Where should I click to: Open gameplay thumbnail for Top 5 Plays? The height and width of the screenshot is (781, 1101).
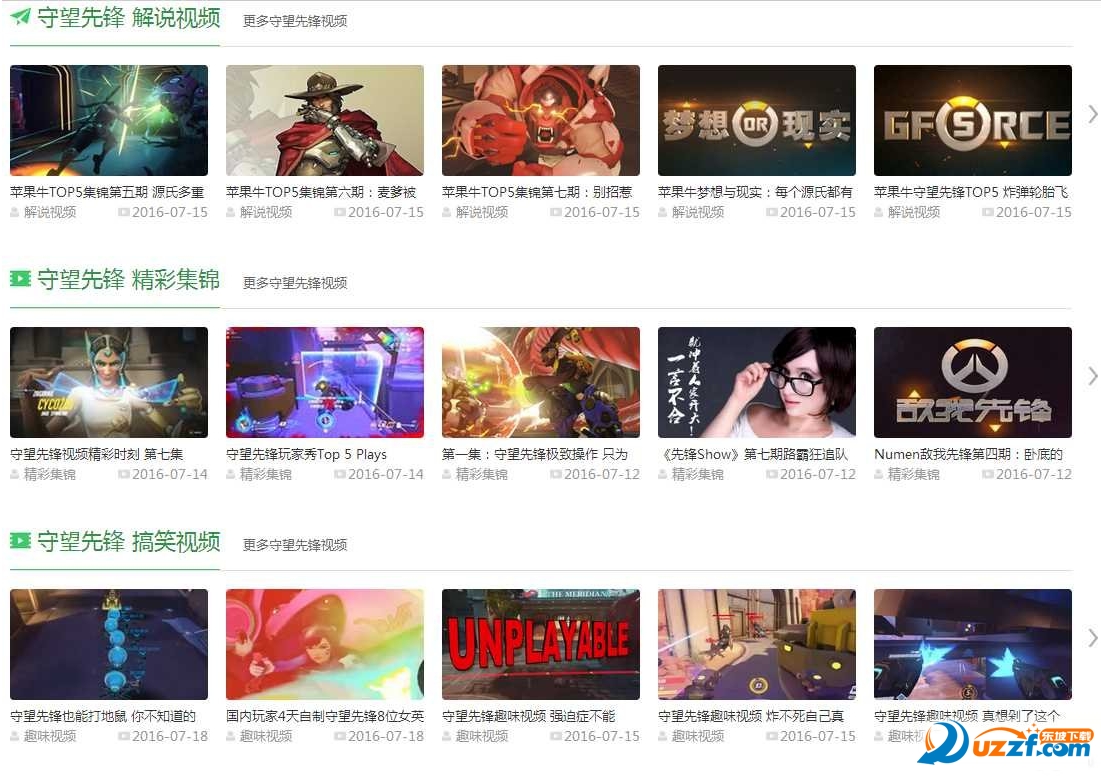point(324,382)
